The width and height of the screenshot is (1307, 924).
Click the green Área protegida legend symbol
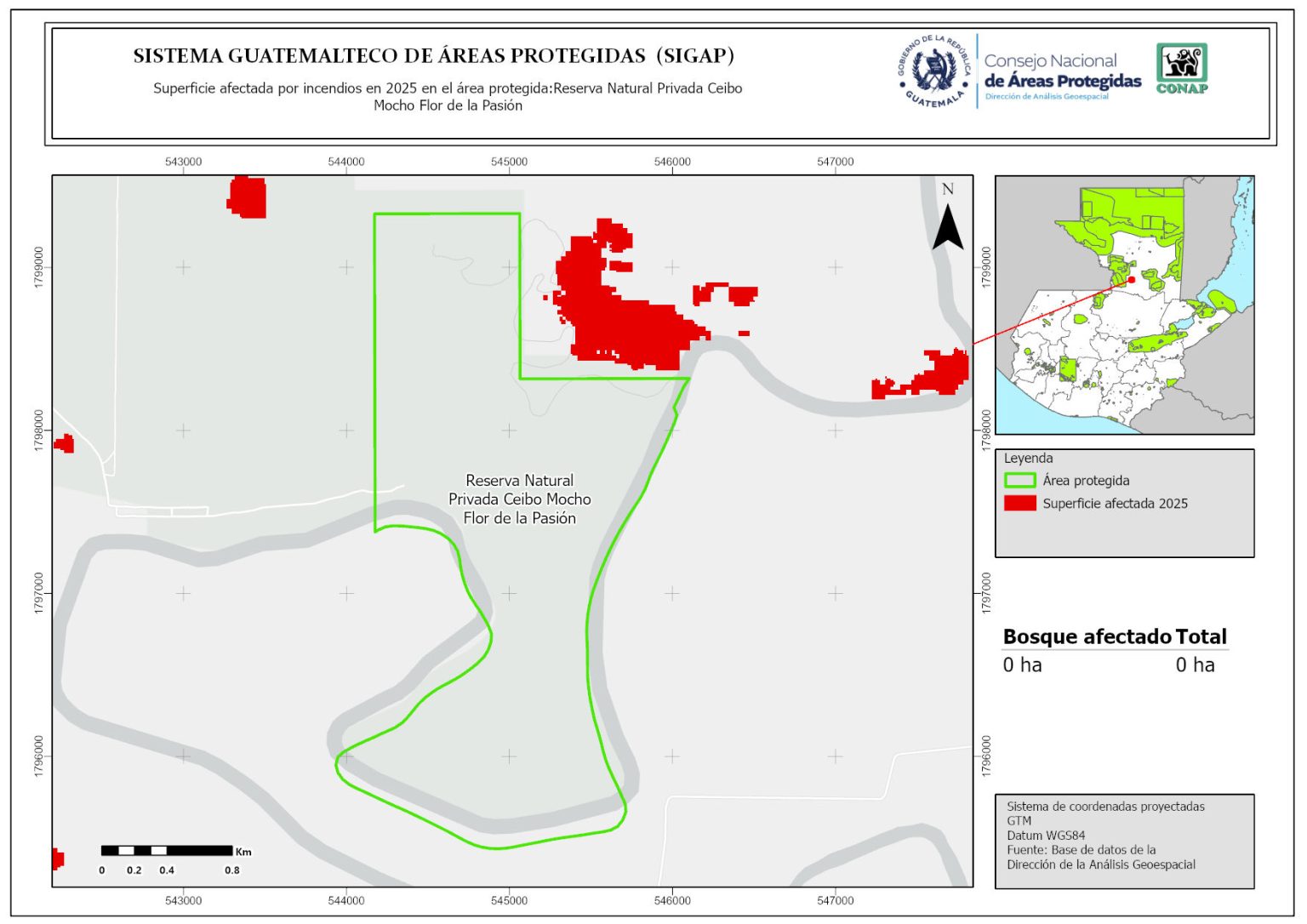[x=1019, y=481]
